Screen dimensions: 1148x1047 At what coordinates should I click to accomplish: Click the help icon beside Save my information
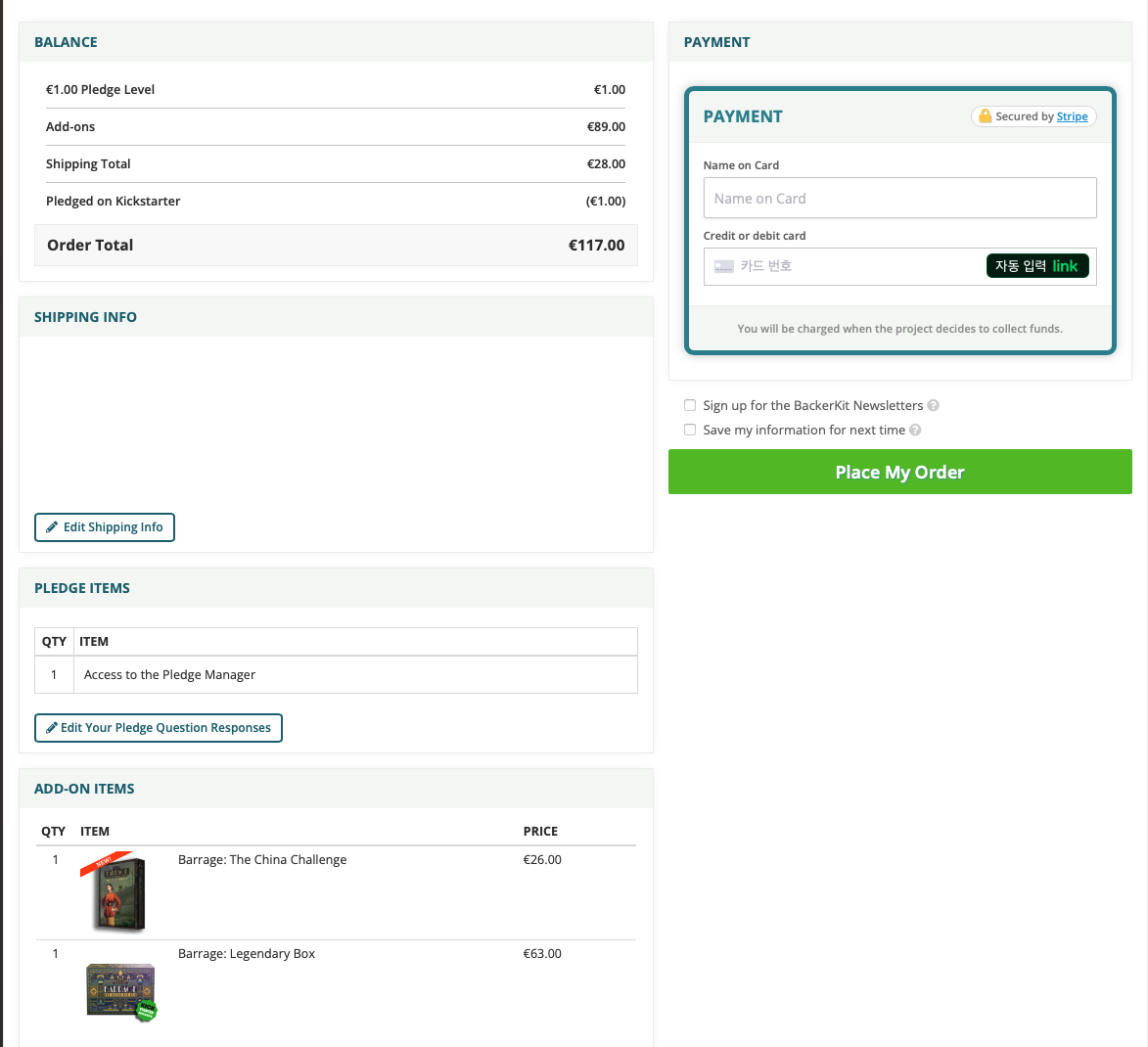coord(915,430)
